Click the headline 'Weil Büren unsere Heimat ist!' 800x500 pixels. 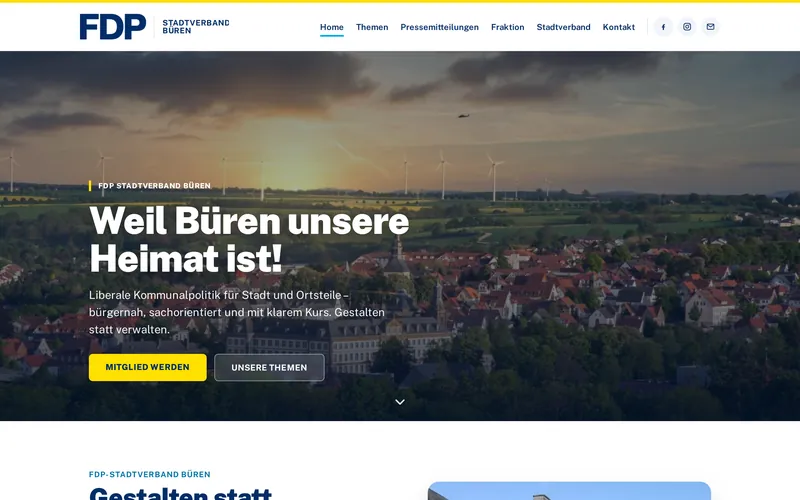pyautogui.click(x=249, y=239)
